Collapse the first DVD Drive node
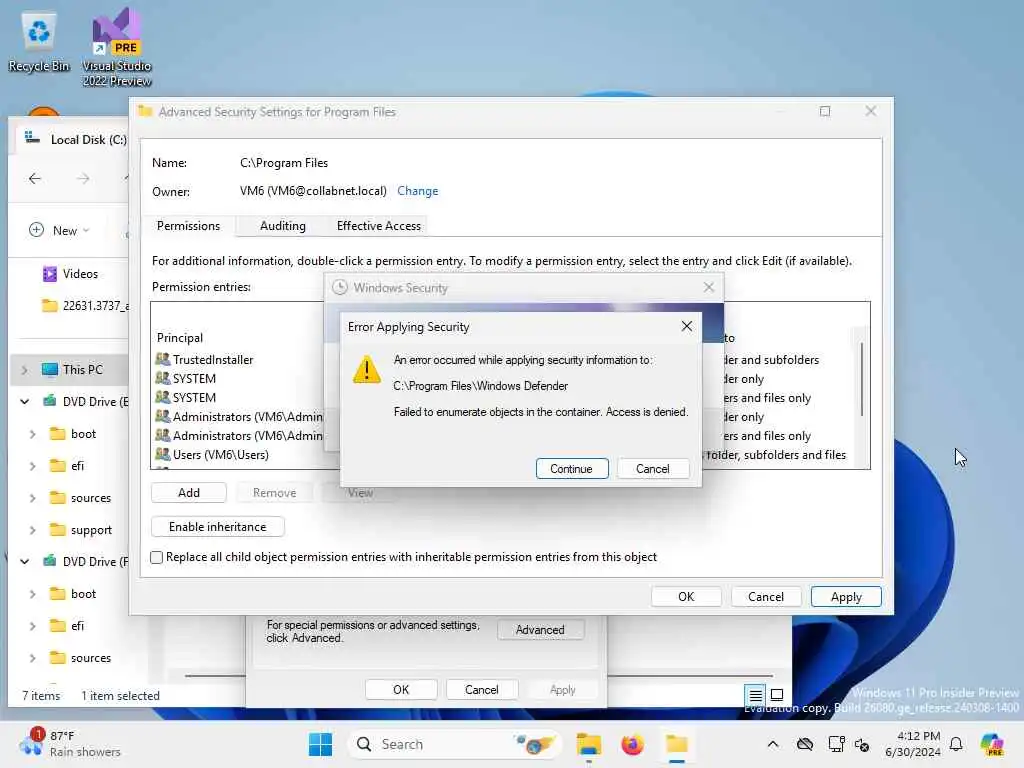 click(x=25, y=402)
